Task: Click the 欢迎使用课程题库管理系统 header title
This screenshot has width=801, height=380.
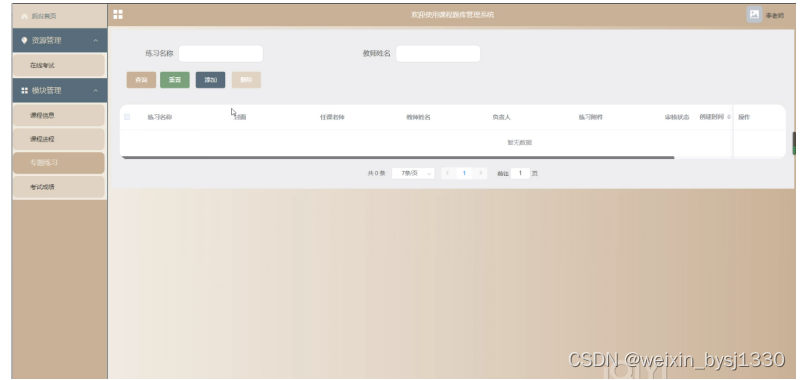Action: click(453, 15)
